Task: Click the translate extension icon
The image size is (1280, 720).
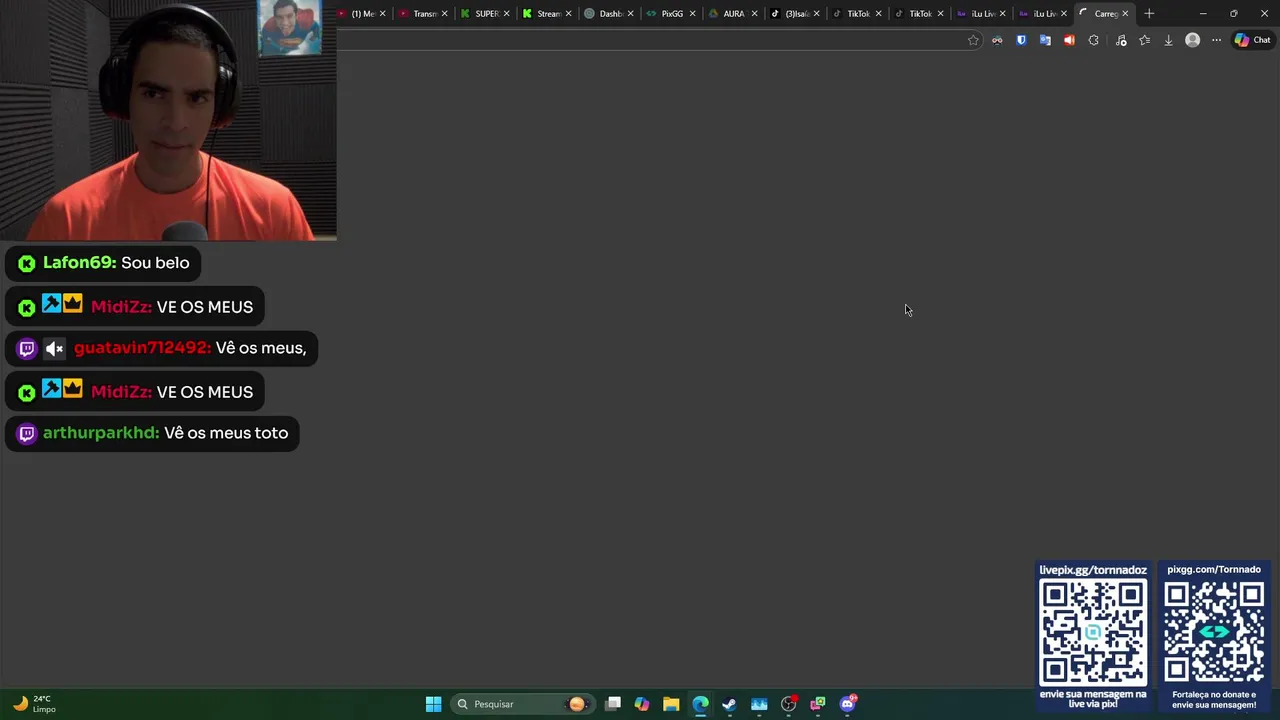Action: (1045, 40)
